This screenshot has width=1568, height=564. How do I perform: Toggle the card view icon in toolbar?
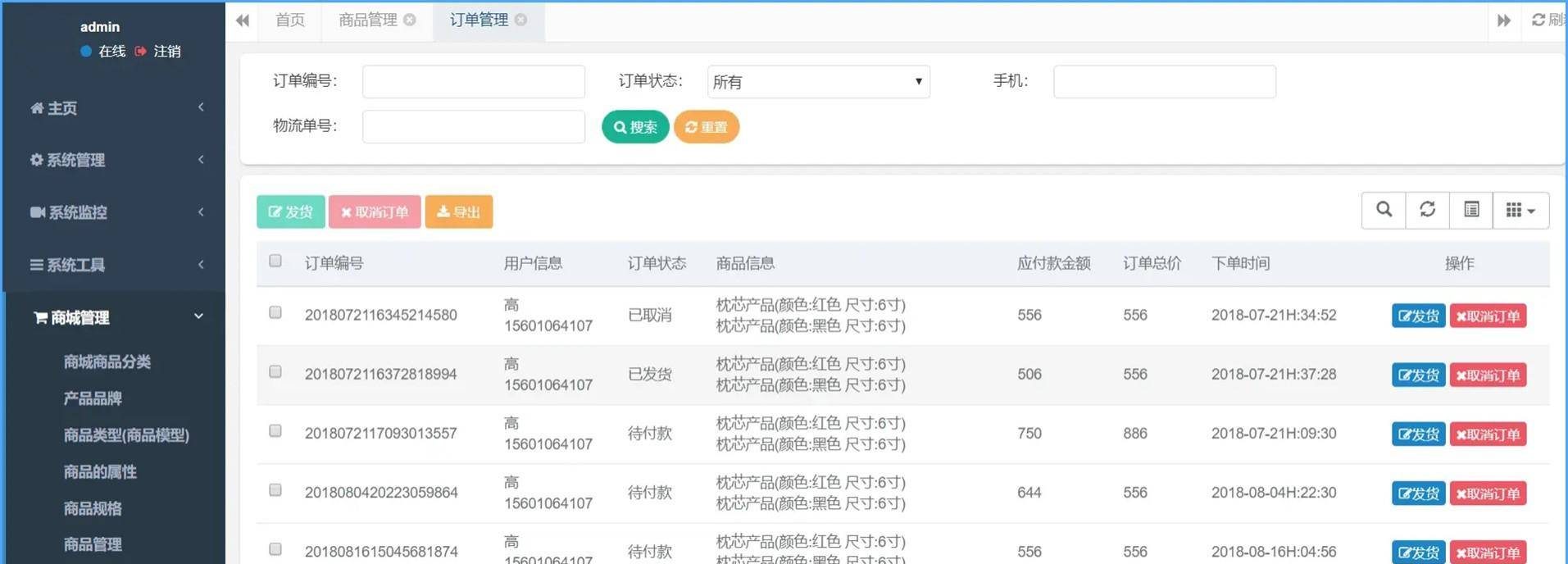click(x=1471, y=210)
